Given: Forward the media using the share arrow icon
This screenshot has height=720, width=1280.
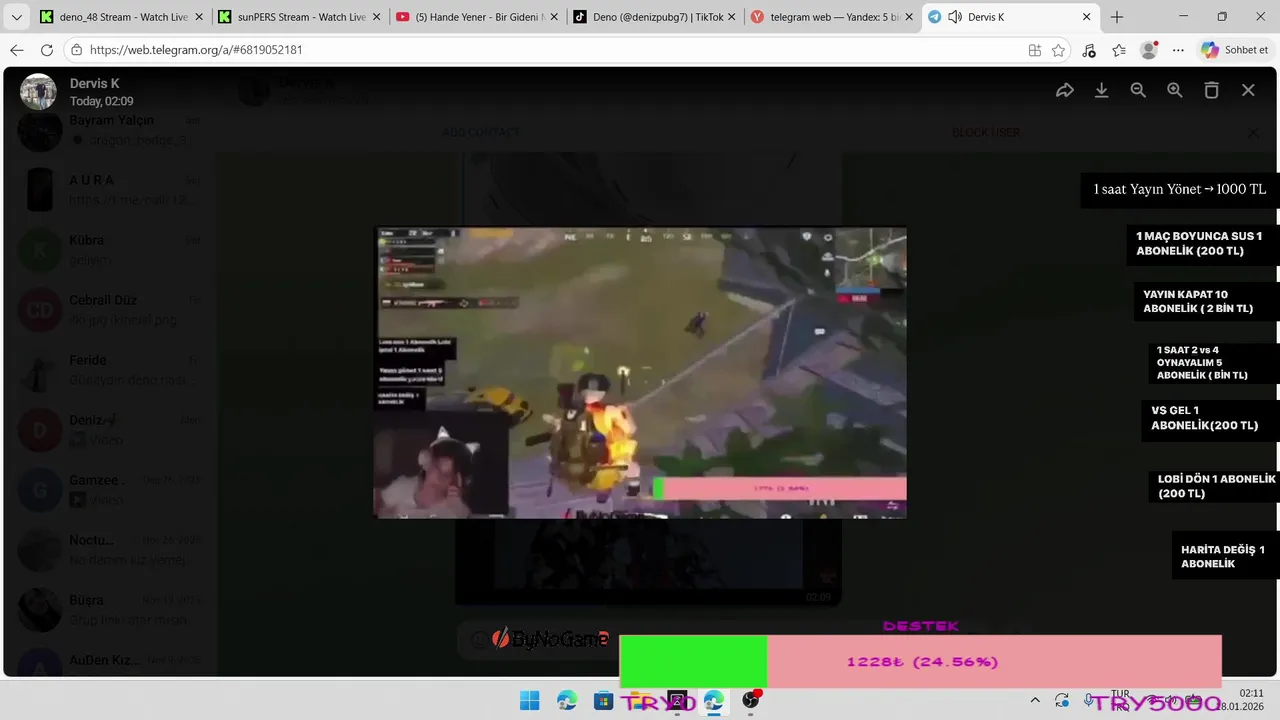Looking at the screenshot, I should click(1065, 90).
